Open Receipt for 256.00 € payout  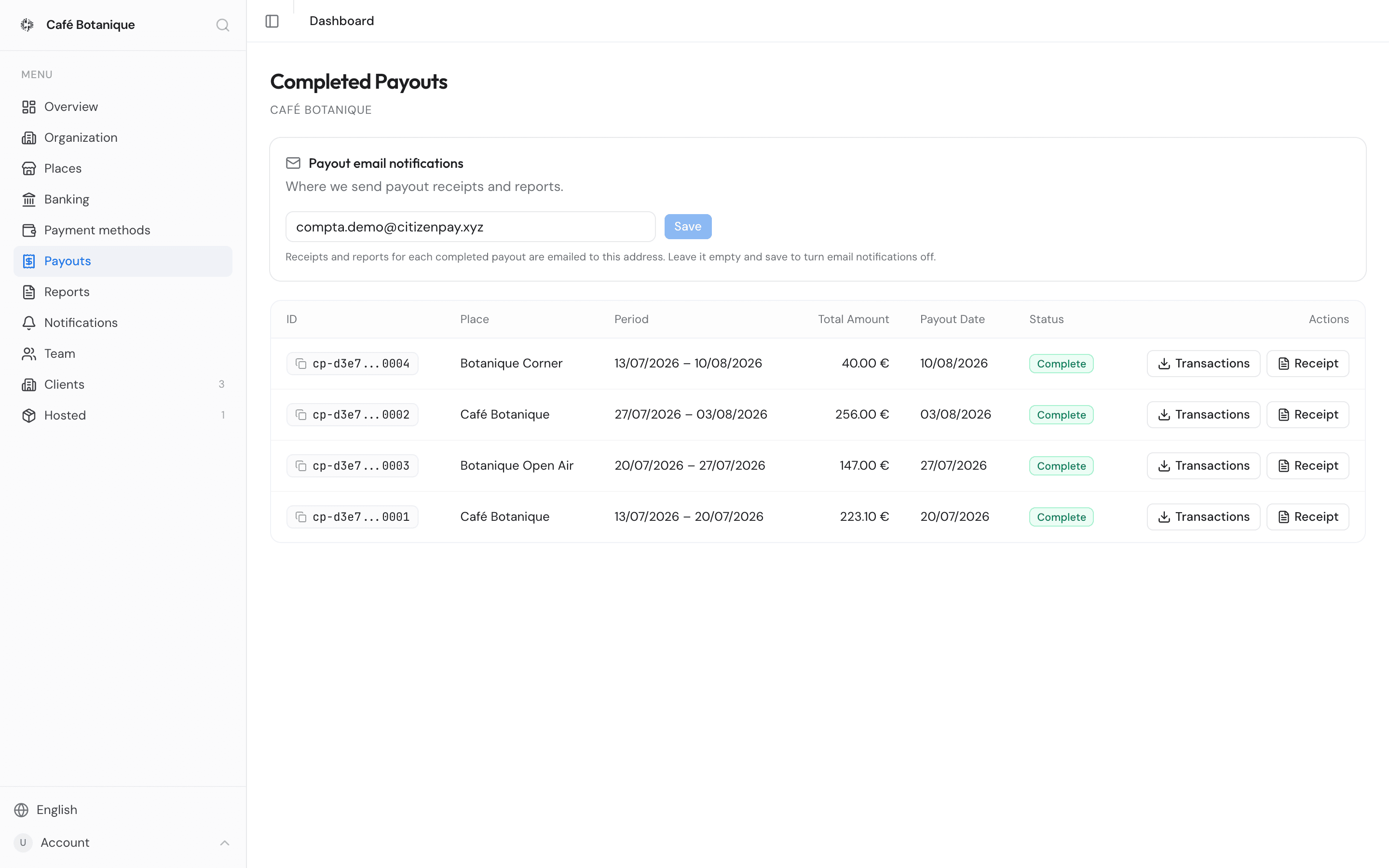(x=1307, y=415)
